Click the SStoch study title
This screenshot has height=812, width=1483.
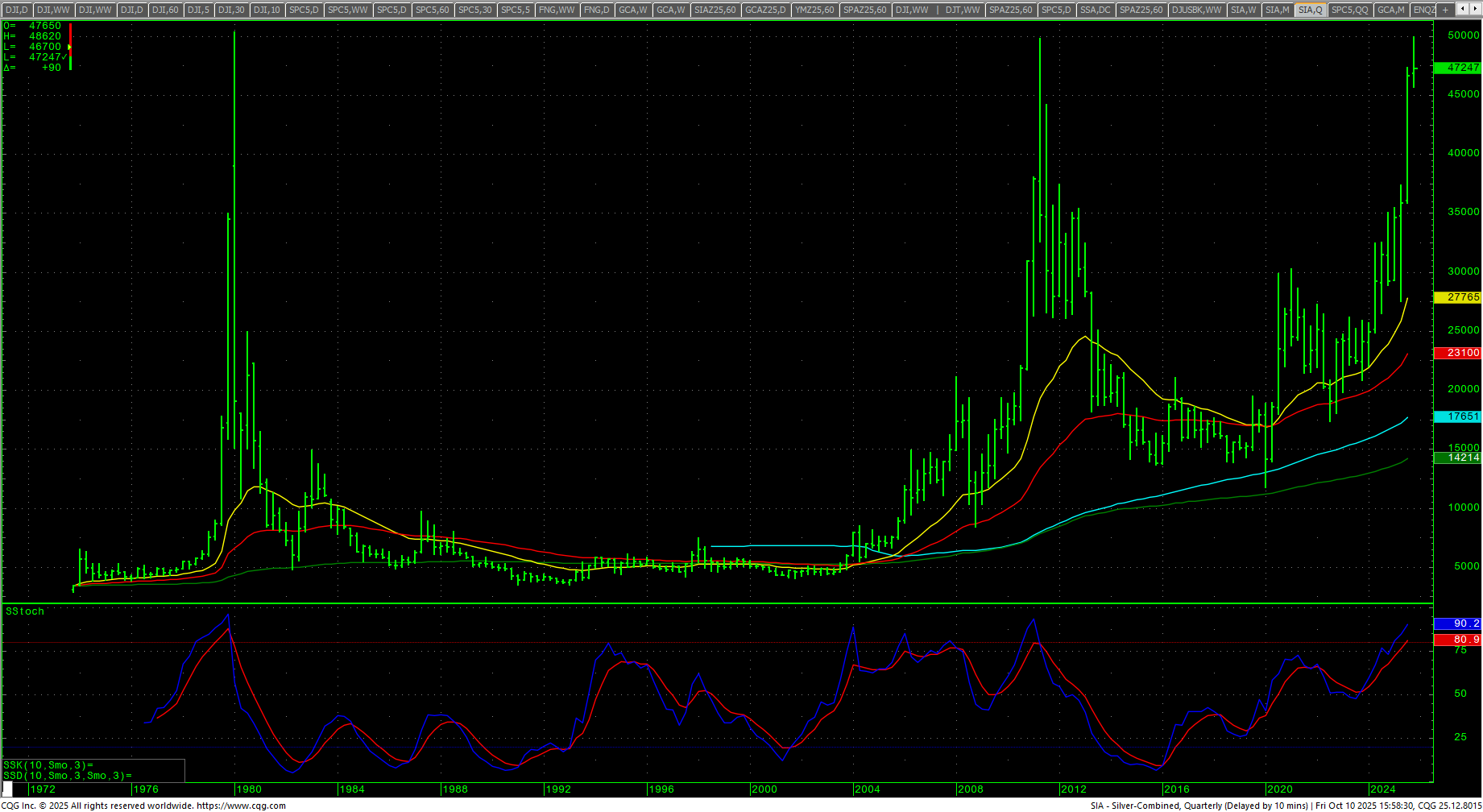tap(25, 611)
